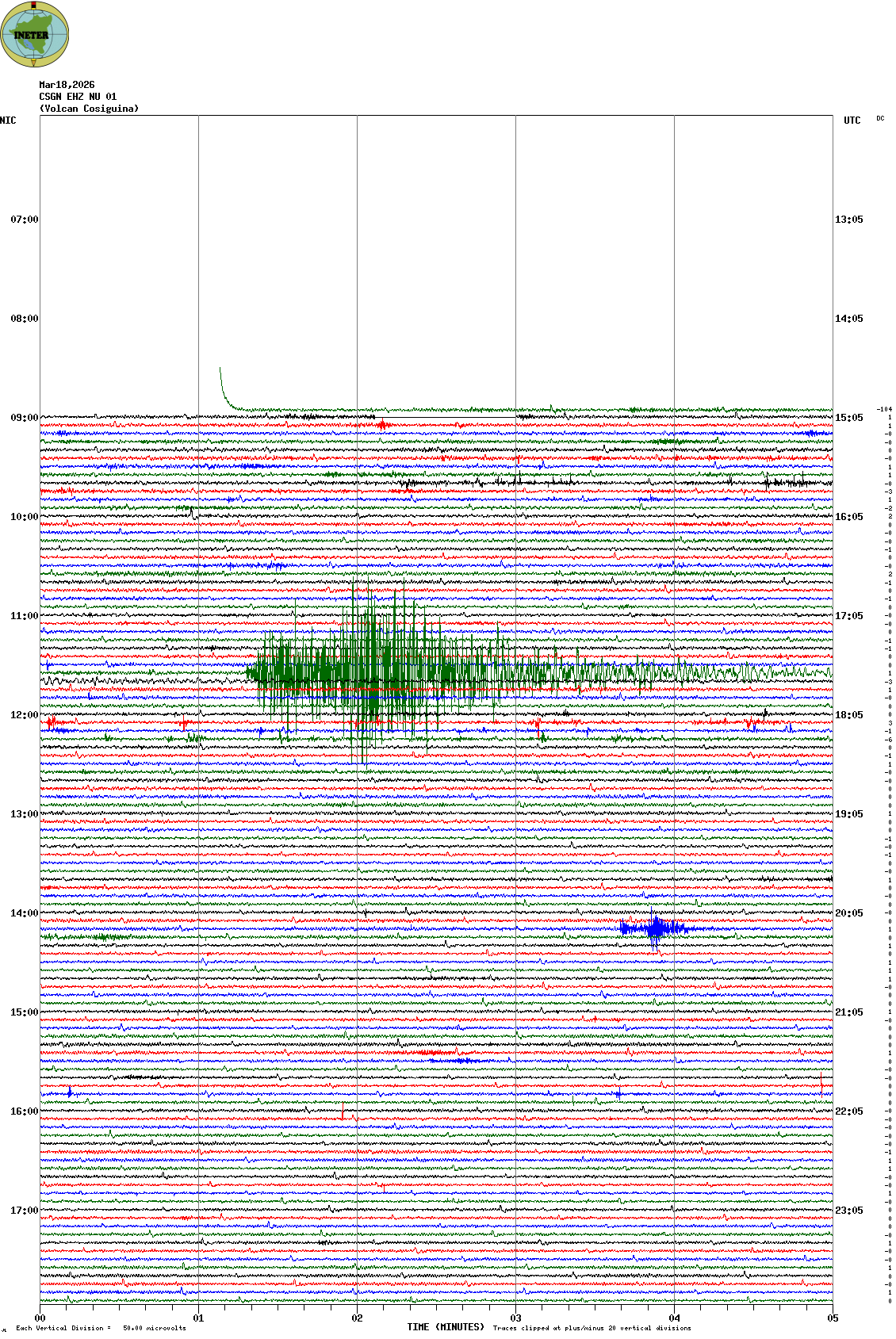
Task: Click the Volcan Cosiguina station name
Action: tap(89, 109)
